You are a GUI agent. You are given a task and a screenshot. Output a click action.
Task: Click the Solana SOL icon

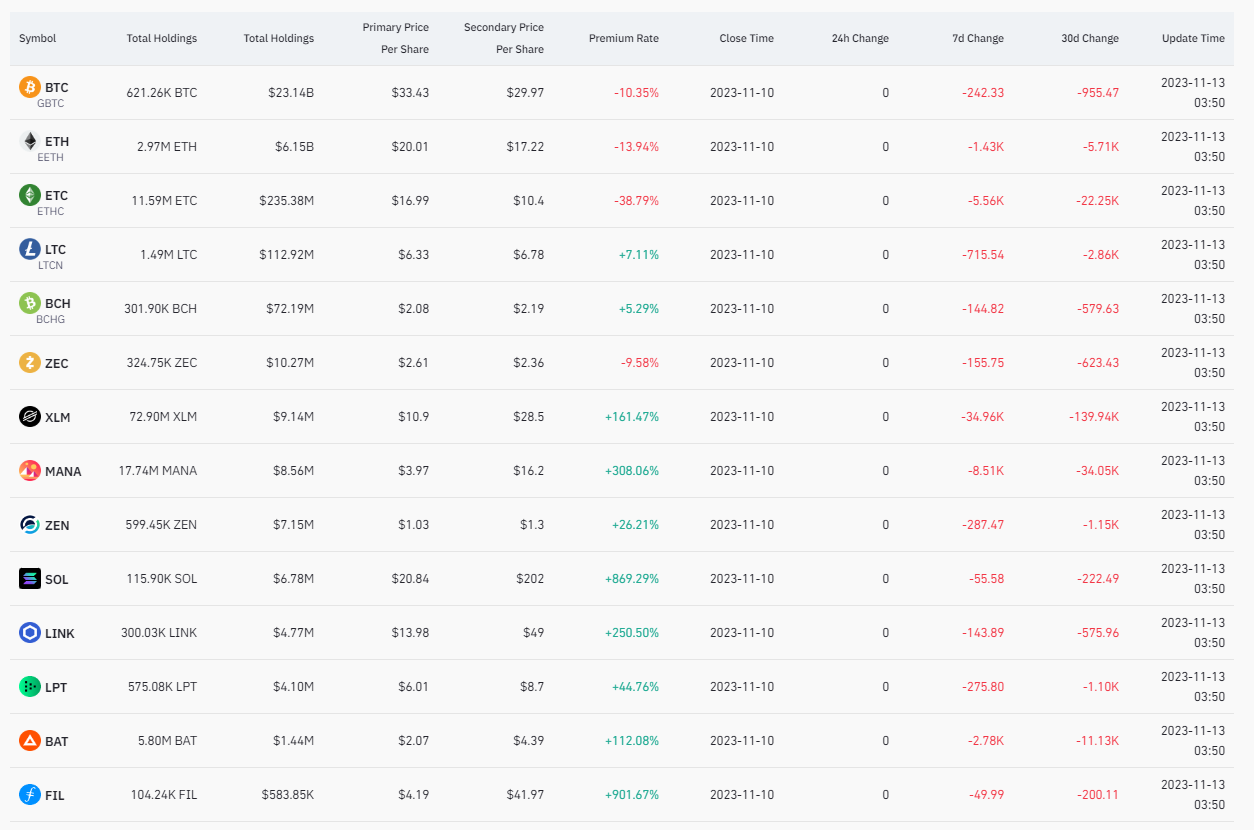(x=30, y=579)
